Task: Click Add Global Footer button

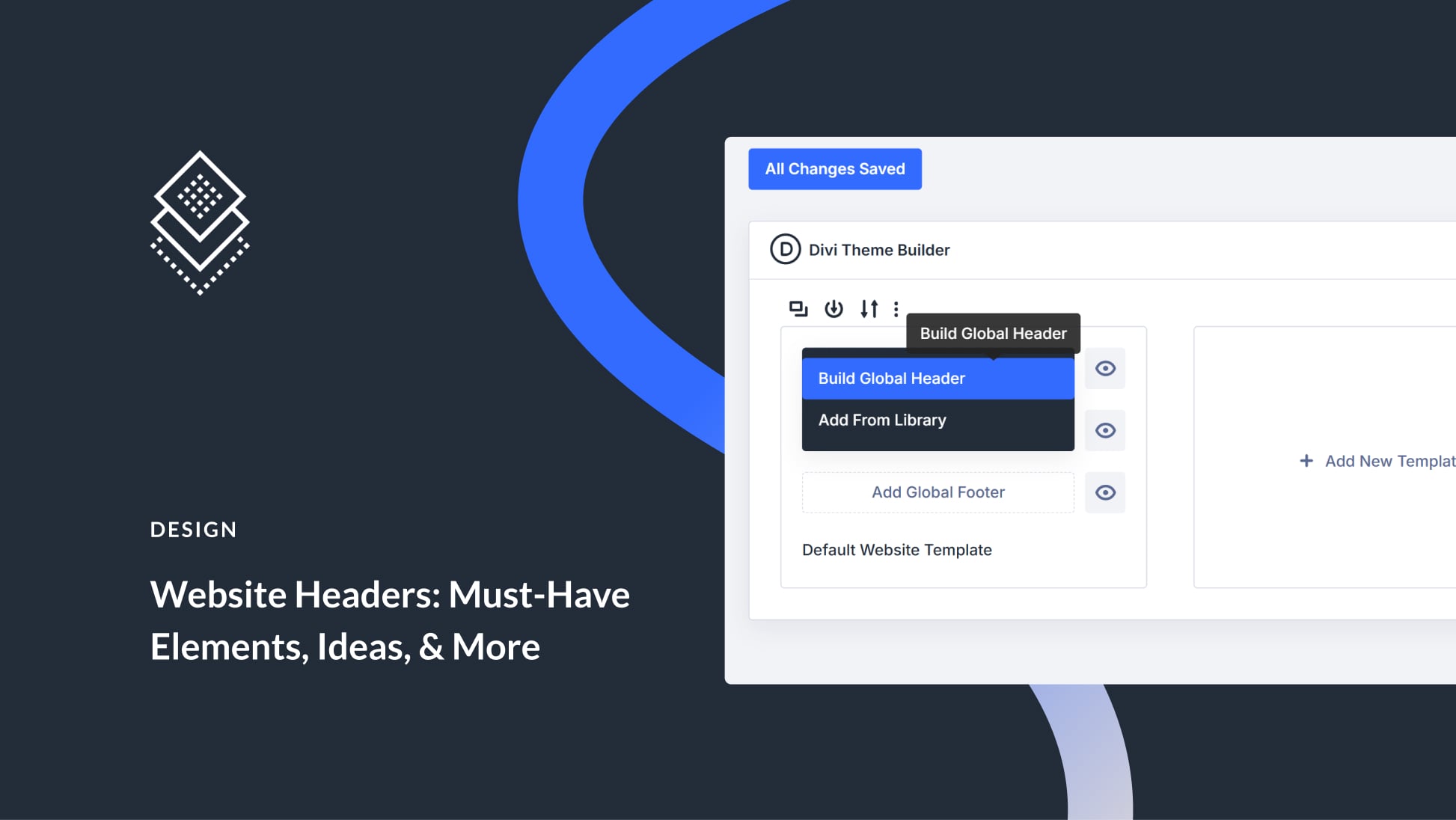Action: pyautogui.click(x=938, y=491)
